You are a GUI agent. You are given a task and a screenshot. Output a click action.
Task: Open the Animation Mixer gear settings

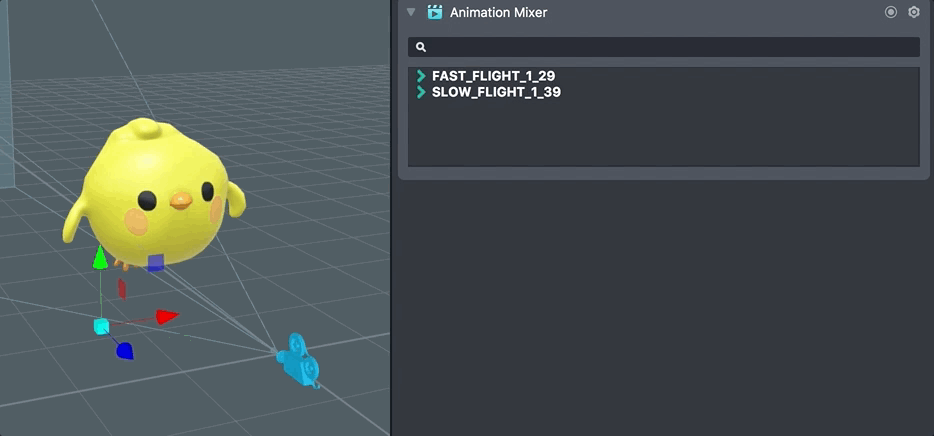(913, 12)
